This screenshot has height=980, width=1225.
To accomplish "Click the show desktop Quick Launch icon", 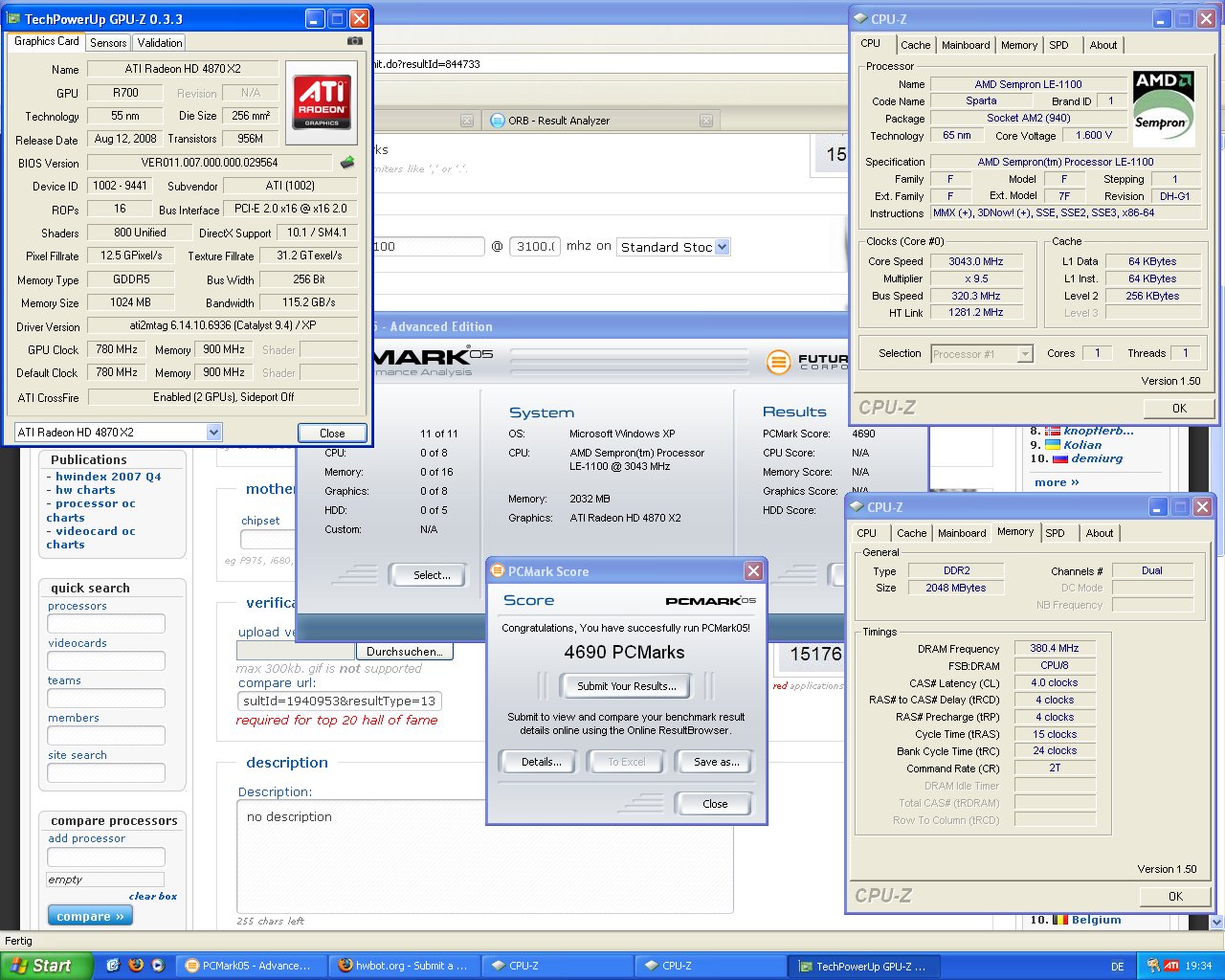I will click(113, 966).
